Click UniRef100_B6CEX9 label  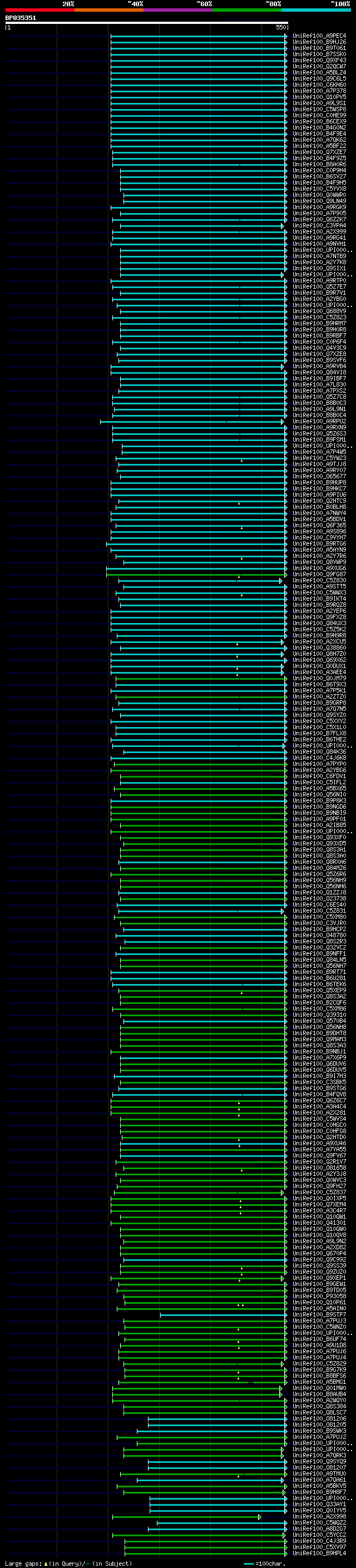point(319,121)
